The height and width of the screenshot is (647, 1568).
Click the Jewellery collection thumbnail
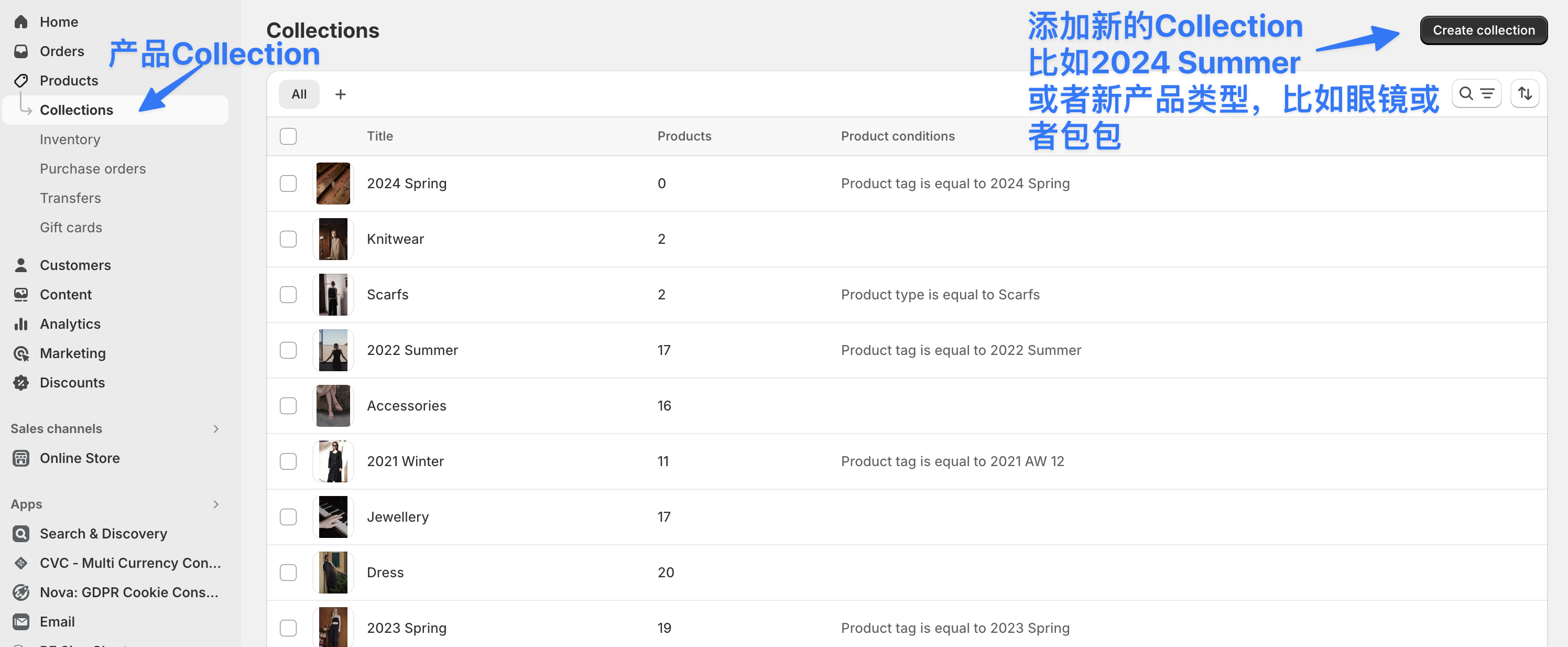pyautogui.click(x=333, y=516)
